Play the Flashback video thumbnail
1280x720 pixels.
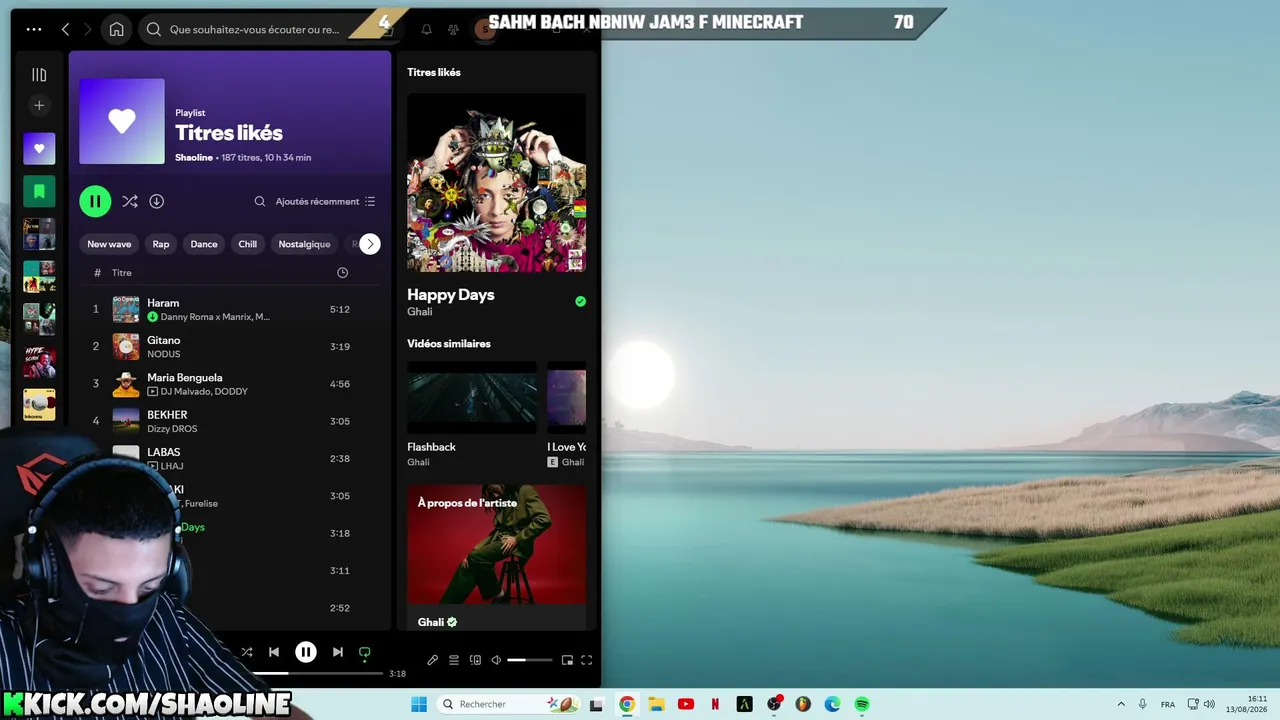(x=472, y=397)
